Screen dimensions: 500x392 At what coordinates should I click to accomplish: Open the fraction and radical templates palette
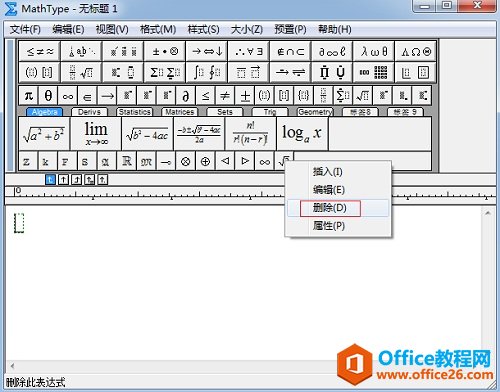tap(81, 72)
